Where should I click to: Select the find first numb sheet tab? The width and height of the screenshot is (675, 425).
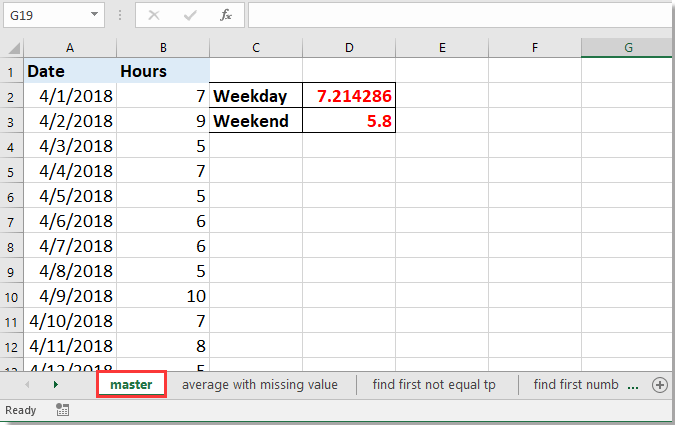(x=576, y=385)
